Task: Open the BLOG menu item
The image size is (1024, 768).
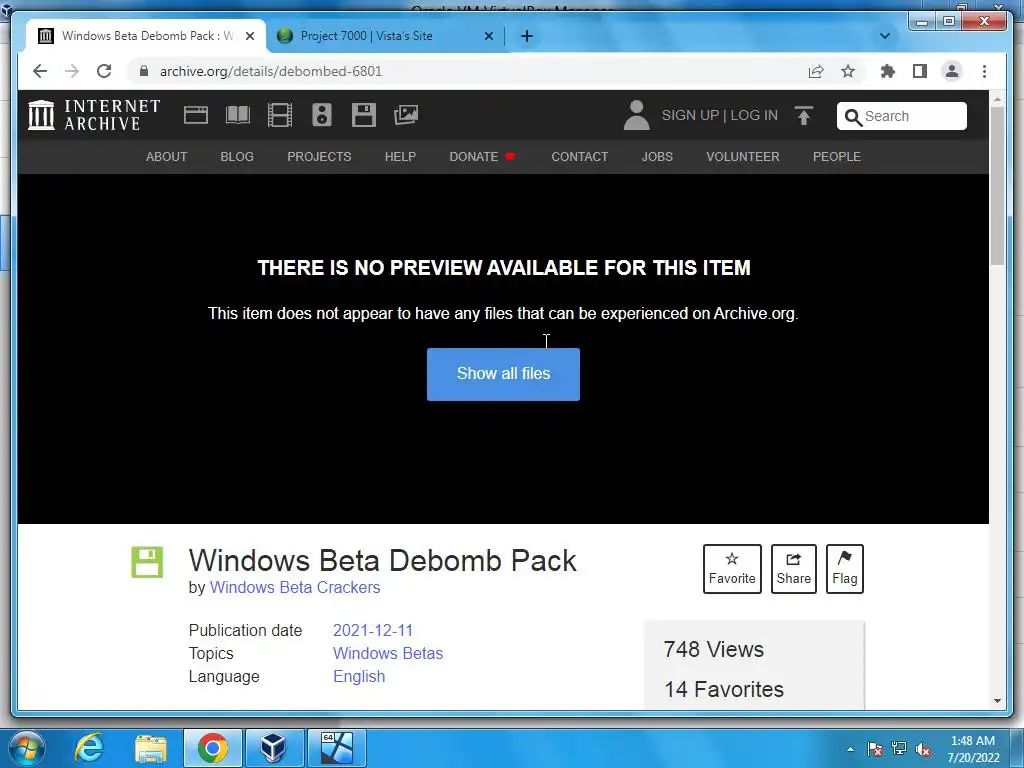Action: (x=237, y=157)
